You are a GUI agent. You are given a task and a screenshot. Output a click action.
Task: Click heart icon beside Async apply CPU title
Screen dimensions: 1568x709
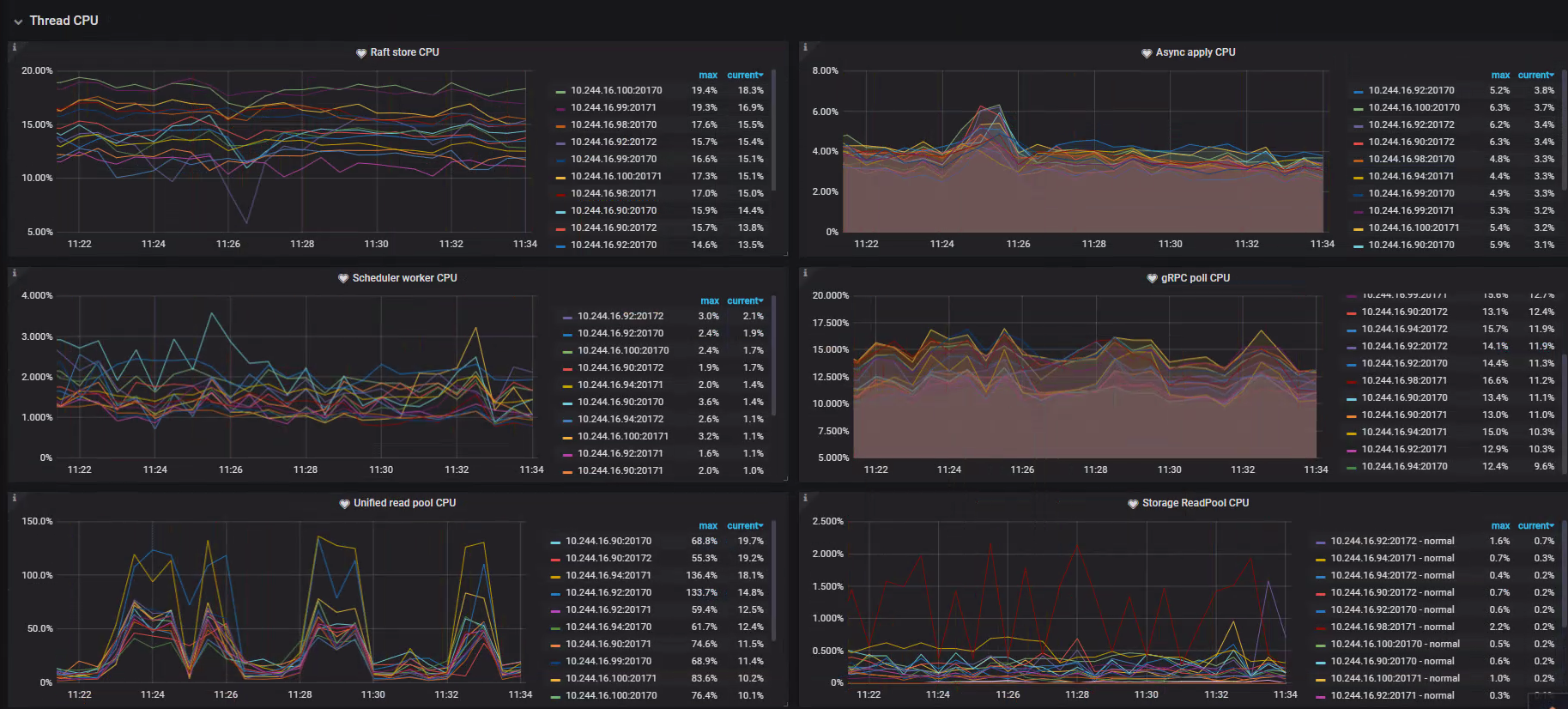1147,53
